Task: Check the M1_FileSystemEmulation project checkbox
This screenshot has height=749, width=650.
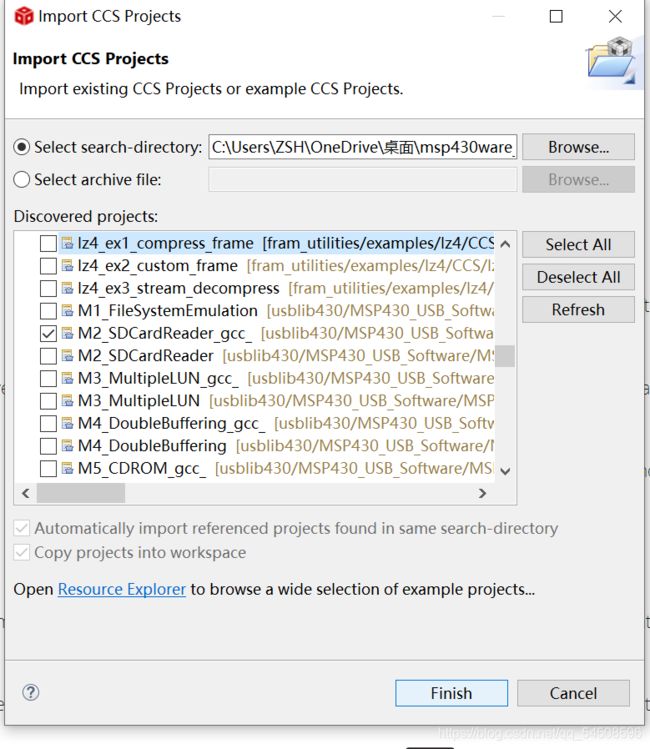Action: tap(48, 311)
